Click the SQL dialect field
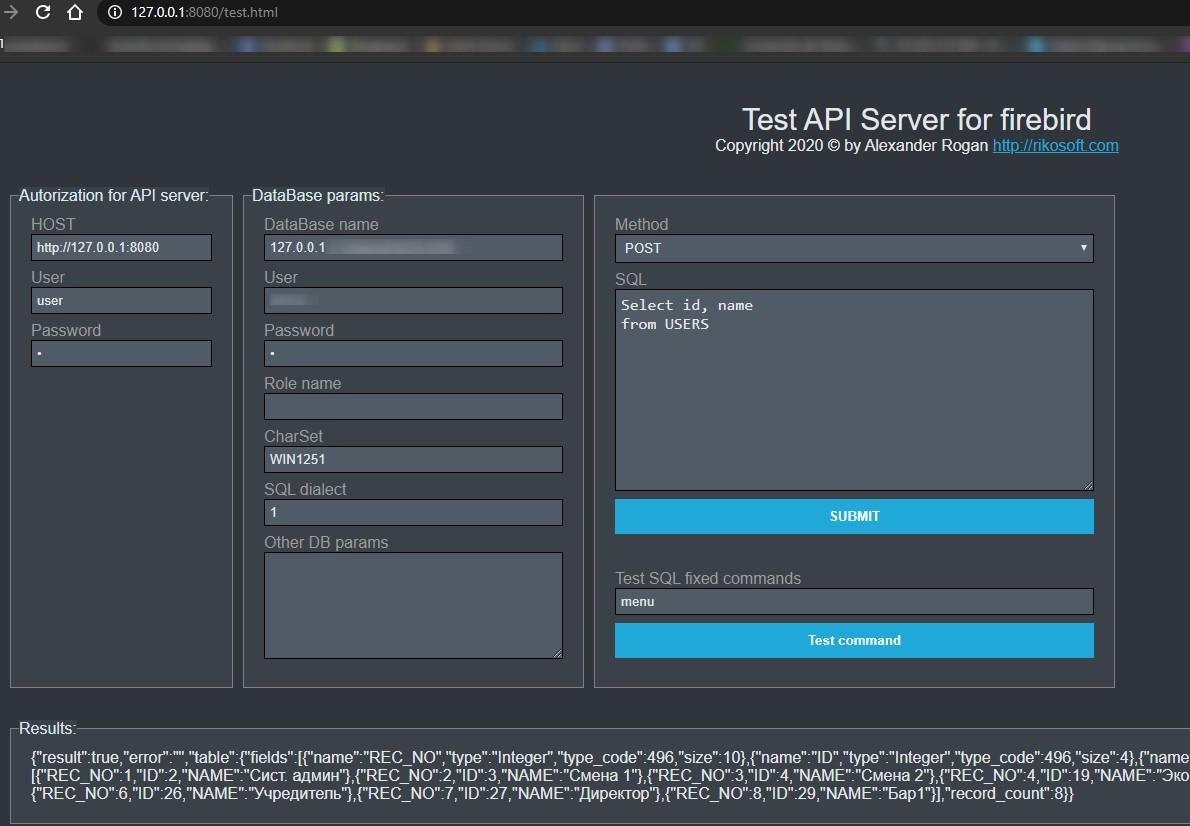 [413, 512]
